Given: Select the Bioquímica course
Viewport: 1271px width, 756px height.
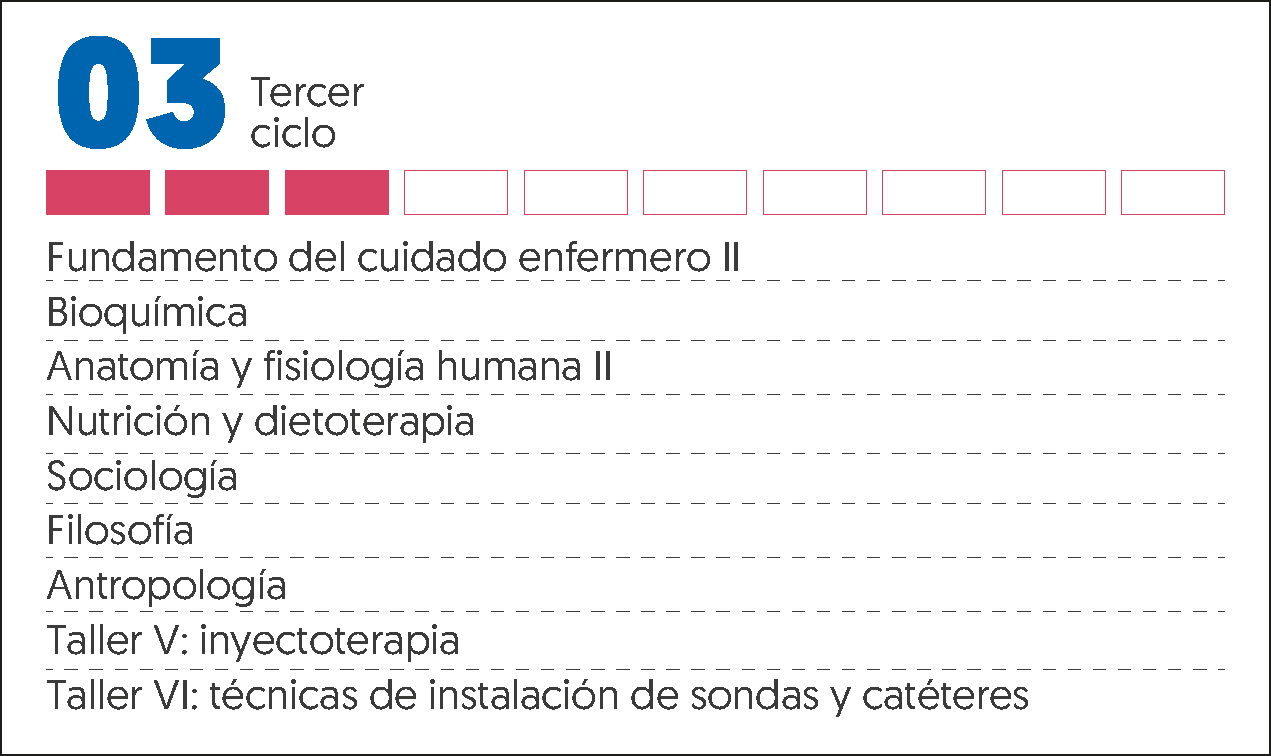Looking at the screenshot, I should tap(147, 314).
